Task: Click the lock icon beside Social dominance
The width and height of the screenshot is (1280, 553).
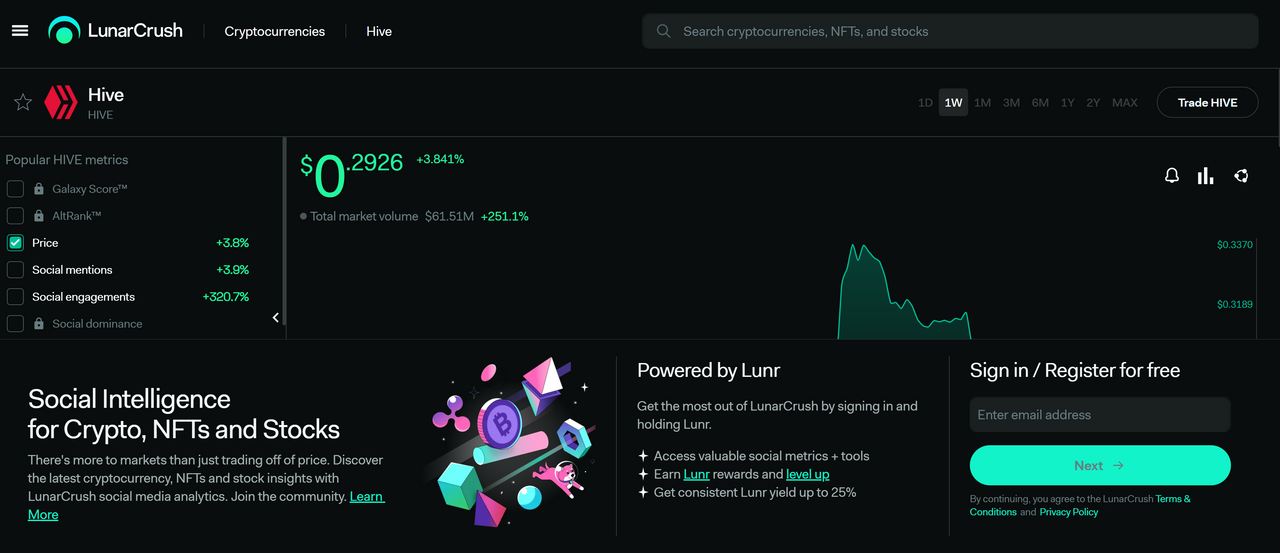Action: 39,324
